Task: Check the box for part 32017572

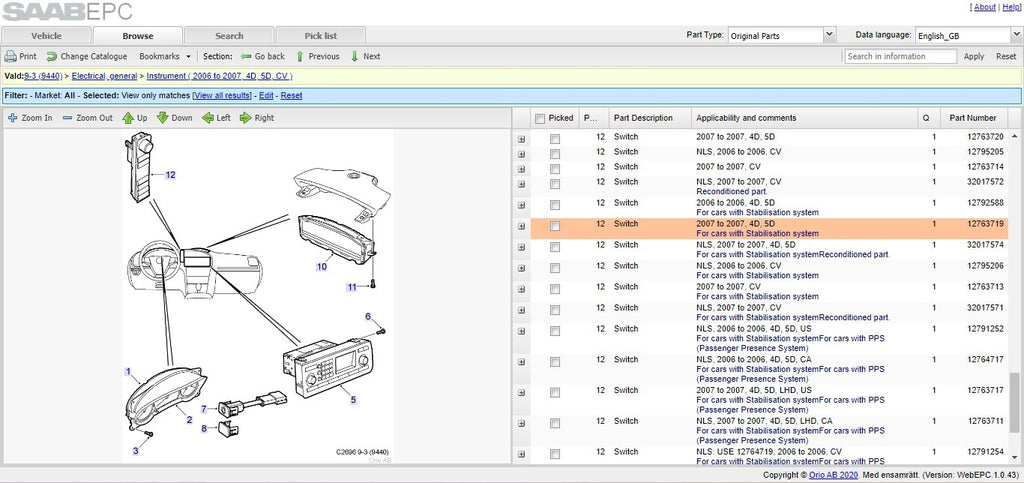Action: click(x=554, y=184)
